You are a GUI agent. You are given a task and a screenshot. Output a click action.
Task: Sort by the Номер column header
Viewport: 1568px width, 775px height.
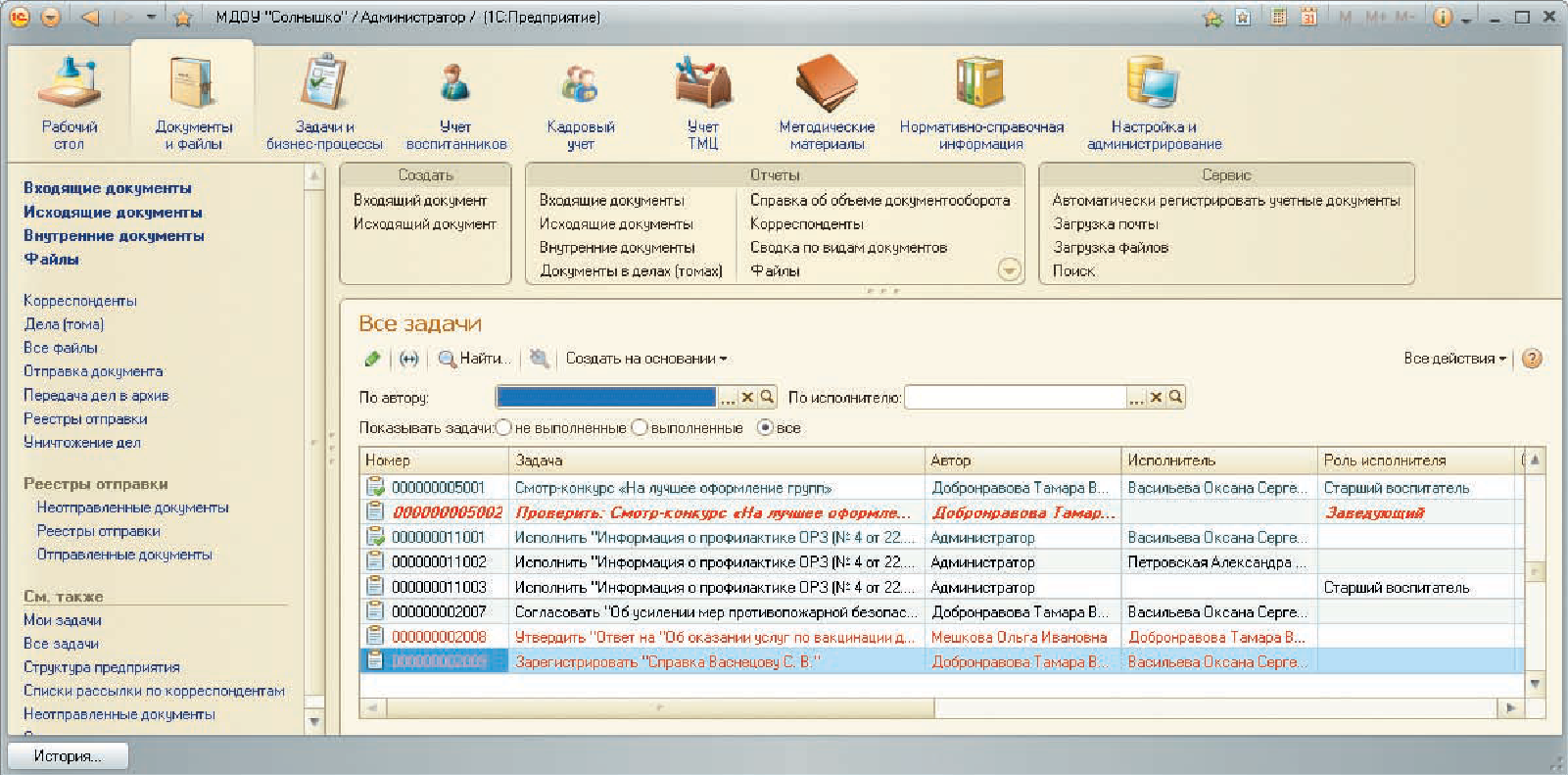(x=434, y=460)
